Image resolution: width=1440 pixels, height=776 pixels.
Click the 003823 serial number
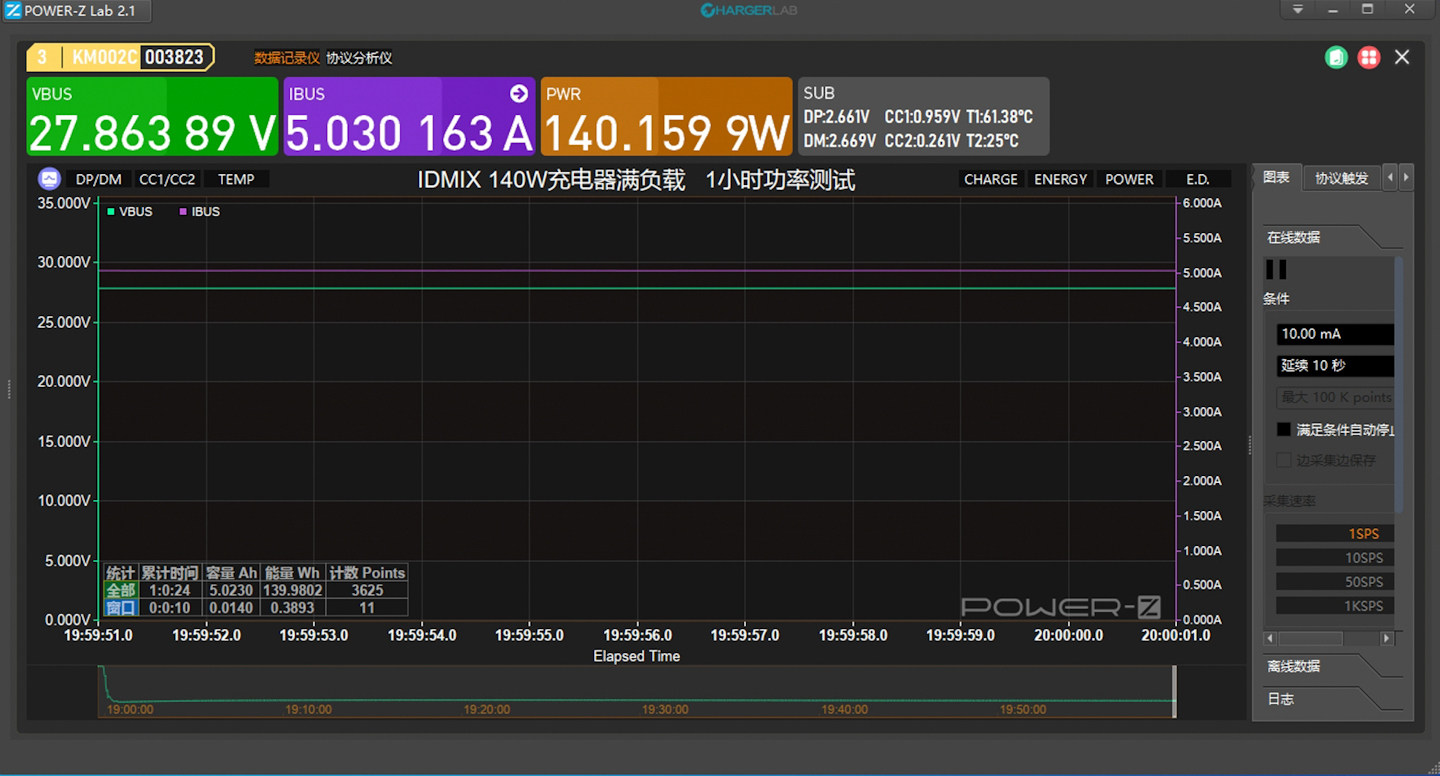[174, 57]
